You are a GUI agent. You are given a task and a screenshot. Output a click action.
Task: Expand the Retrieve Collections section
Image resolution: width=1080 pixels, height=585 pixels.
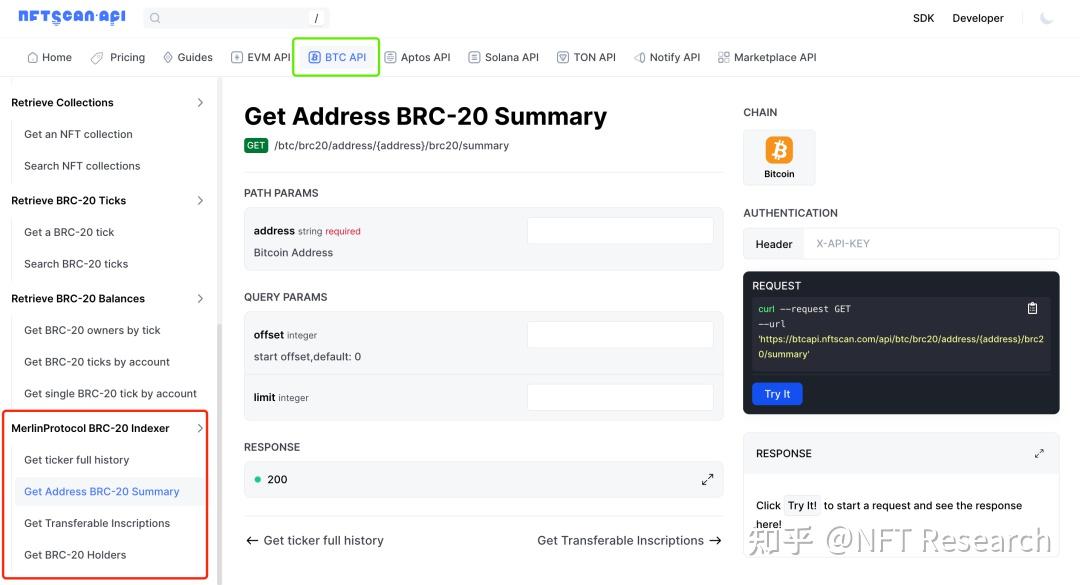tap(200, 102)
